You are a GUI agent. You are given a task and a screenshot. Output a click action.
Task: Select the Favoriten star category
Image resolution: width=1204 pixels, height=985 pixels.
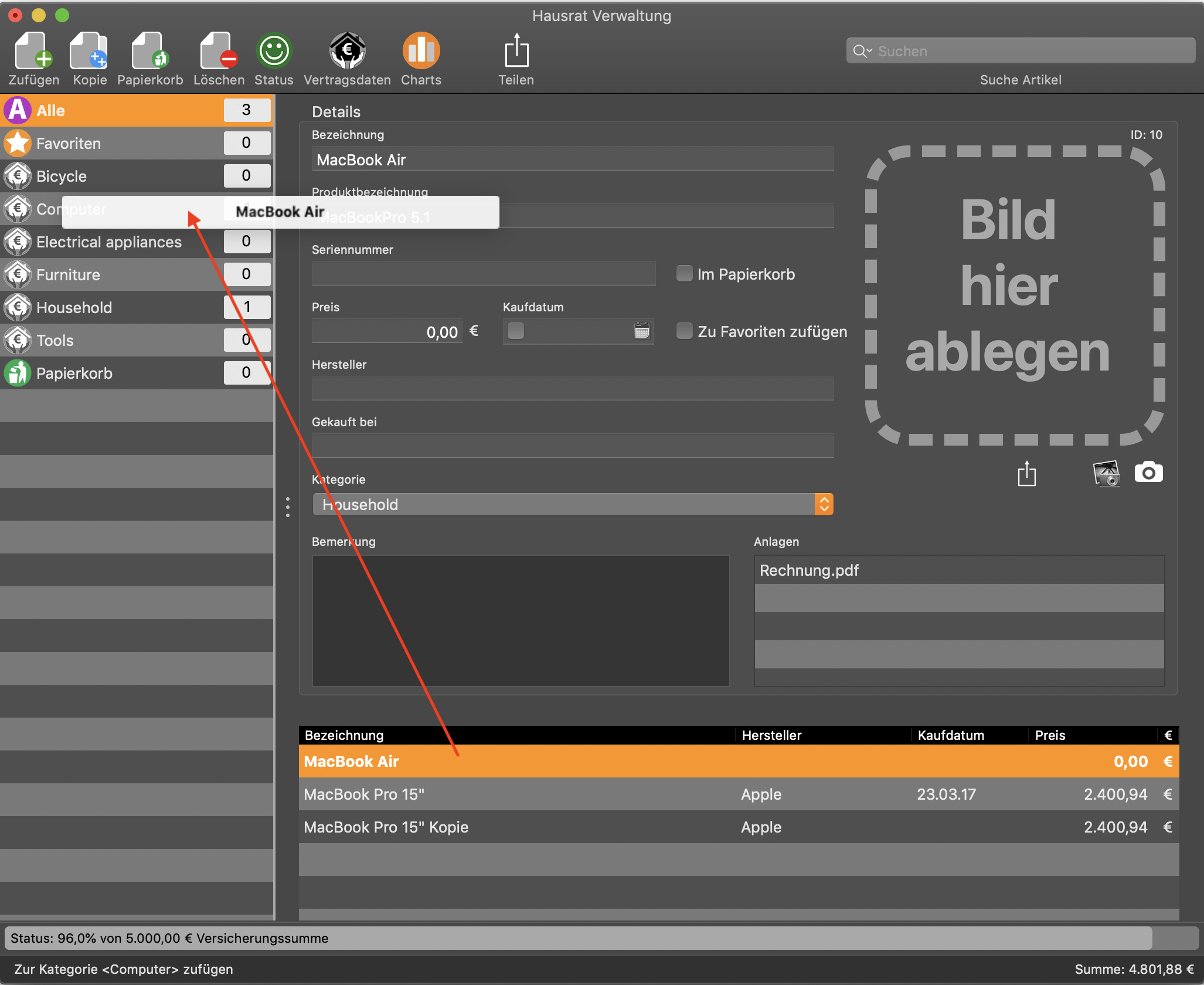[x=137, y=143]
